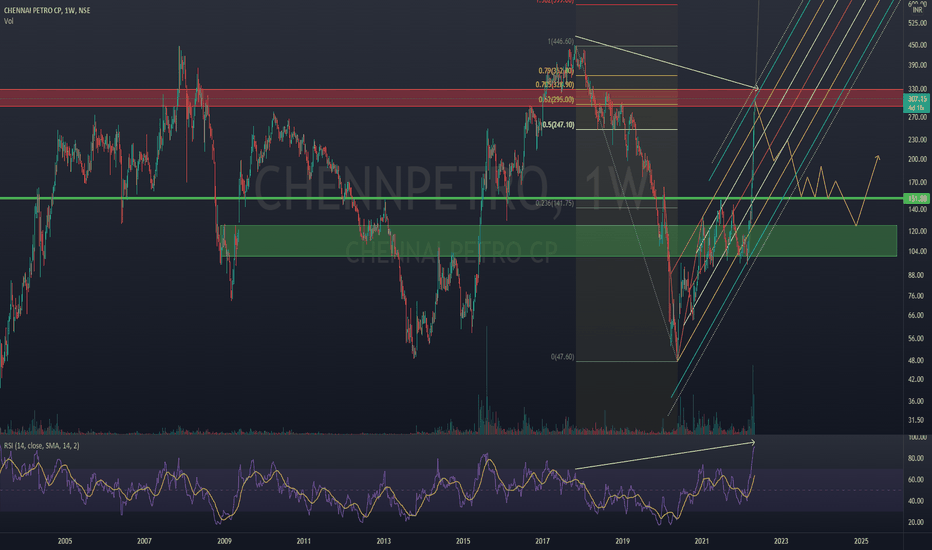Image resolution: width=932 pixels, height=550 pixels.
Task: Click the 2019 label on time axis
Action: [622, 541]
